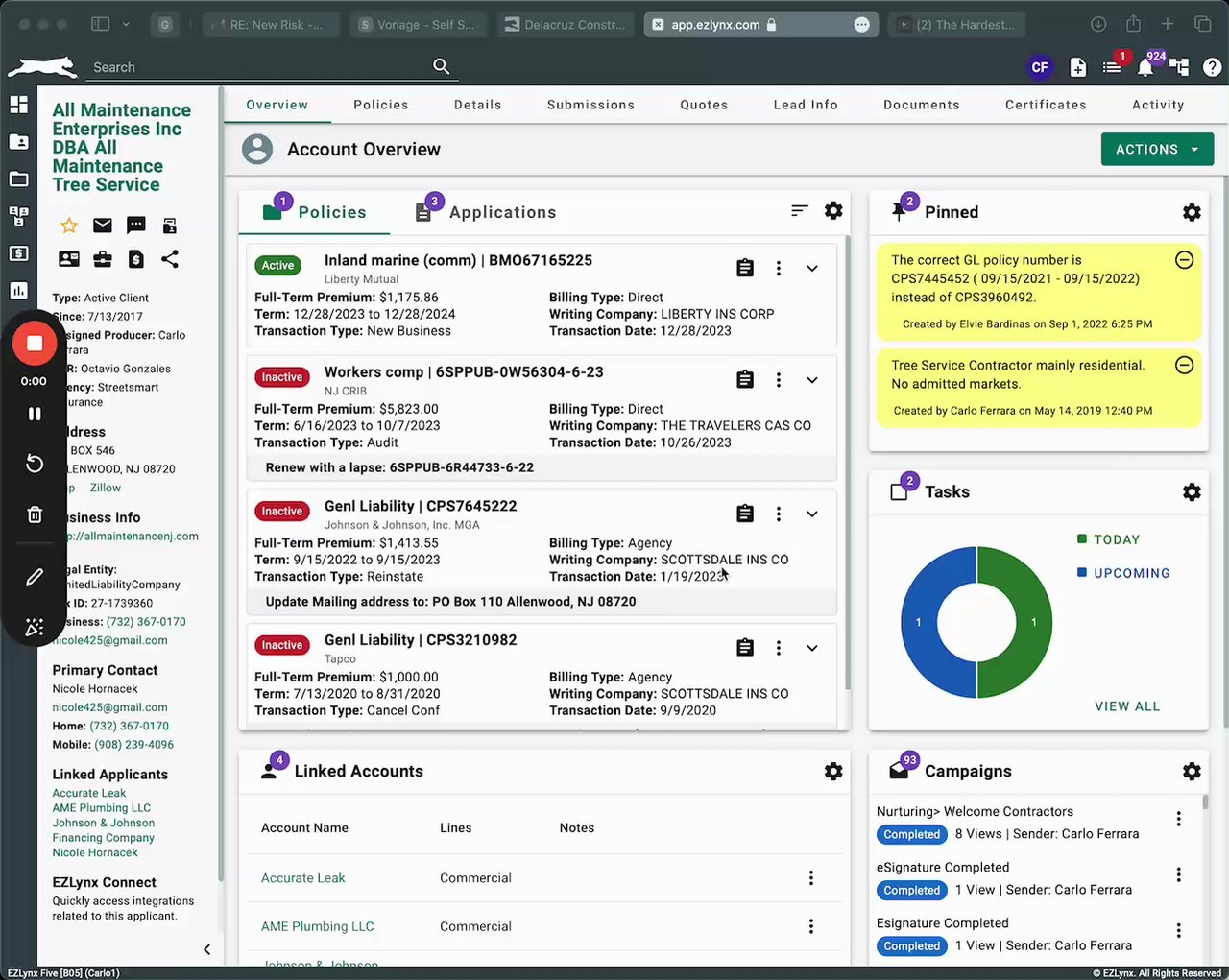Click the magnifier icon in the search bar
The height and width of the screenshot is (980, 1229).
(x=442, y=66)
